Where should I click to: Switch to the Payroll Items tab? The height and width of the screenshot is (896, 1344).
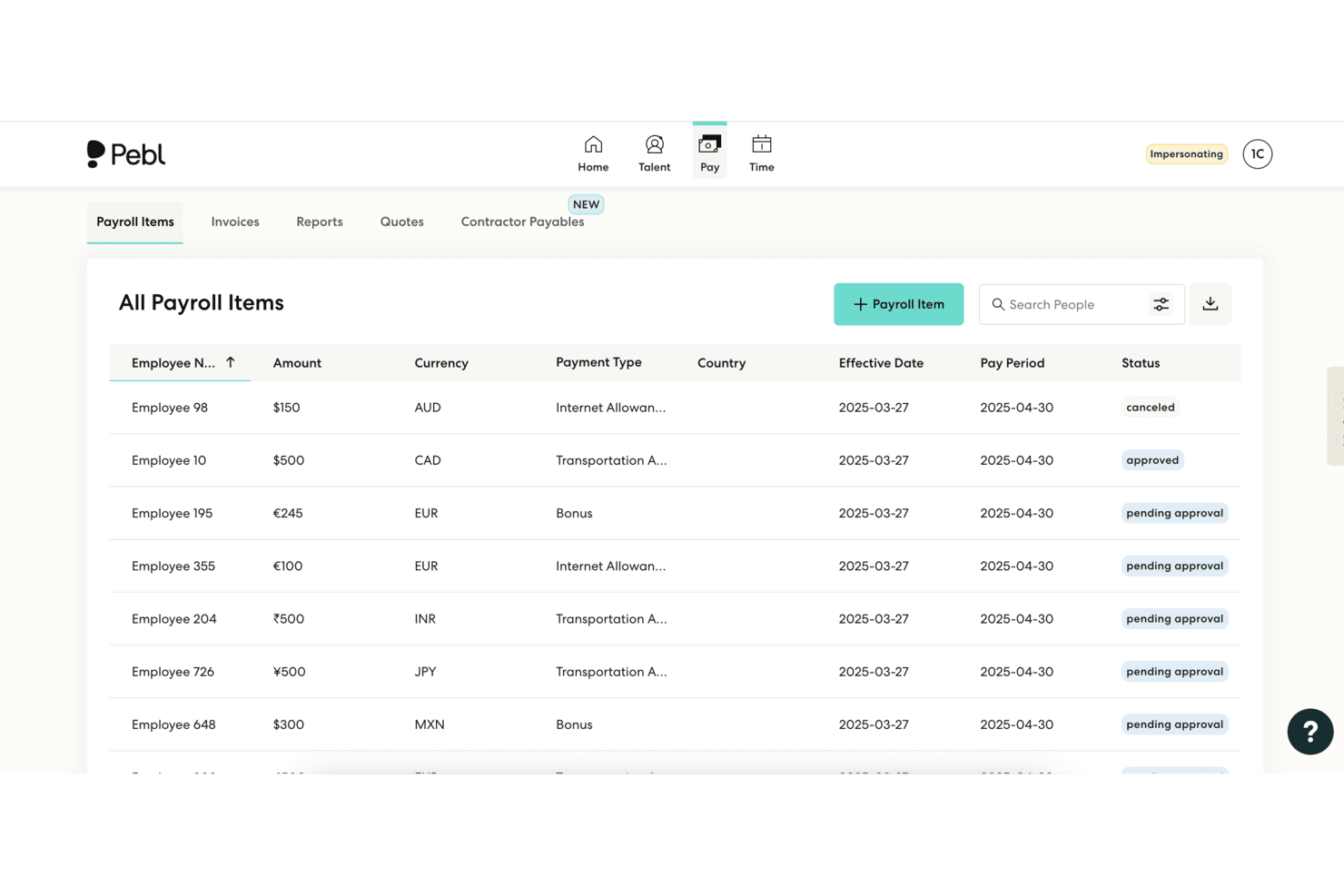135,222
